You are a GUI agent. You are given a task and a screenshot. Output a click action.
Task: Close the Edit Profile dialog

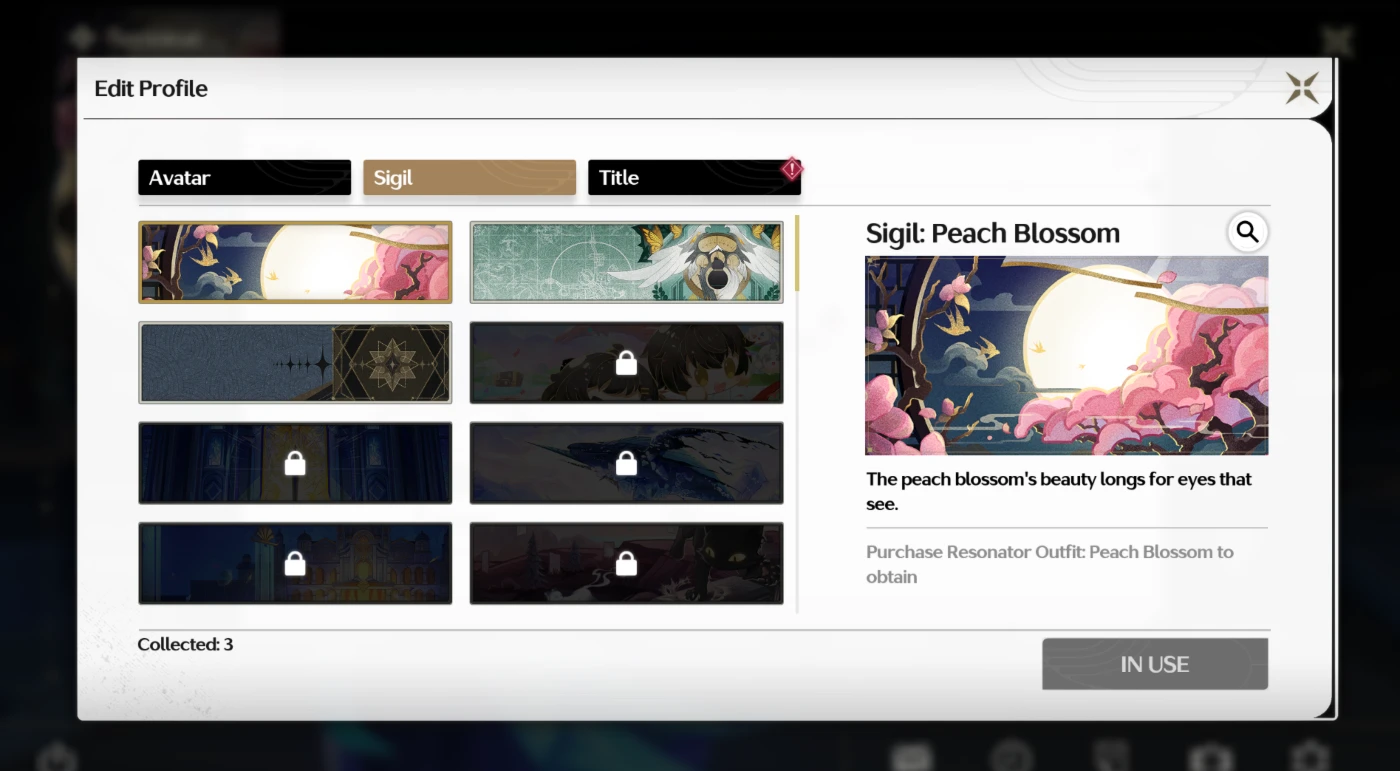coord(1302,88)
